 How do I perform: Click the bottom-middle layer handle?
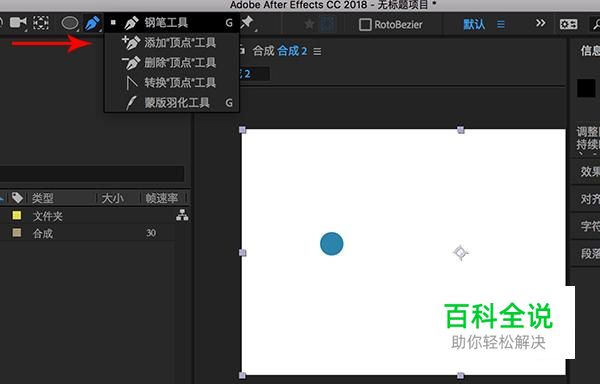pyautogui.click(x=461, y=375)
